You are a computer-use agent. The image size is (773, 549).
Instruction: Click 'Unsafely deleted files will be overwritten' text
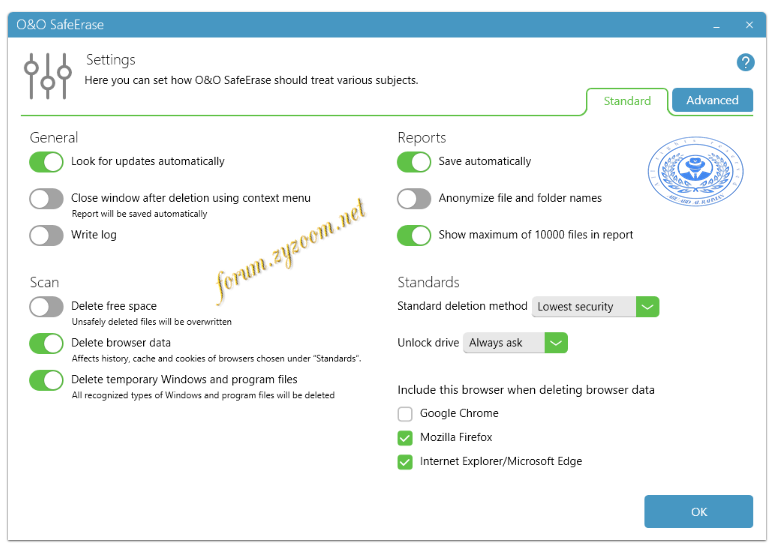coord(152,322)
